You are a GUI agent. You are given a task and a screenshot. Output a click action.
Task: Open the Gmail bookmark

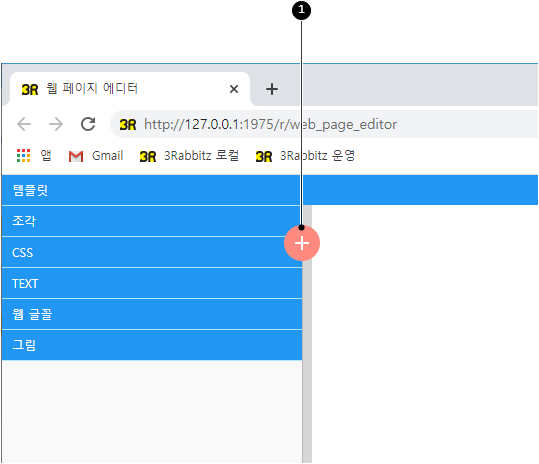(96, 156)
